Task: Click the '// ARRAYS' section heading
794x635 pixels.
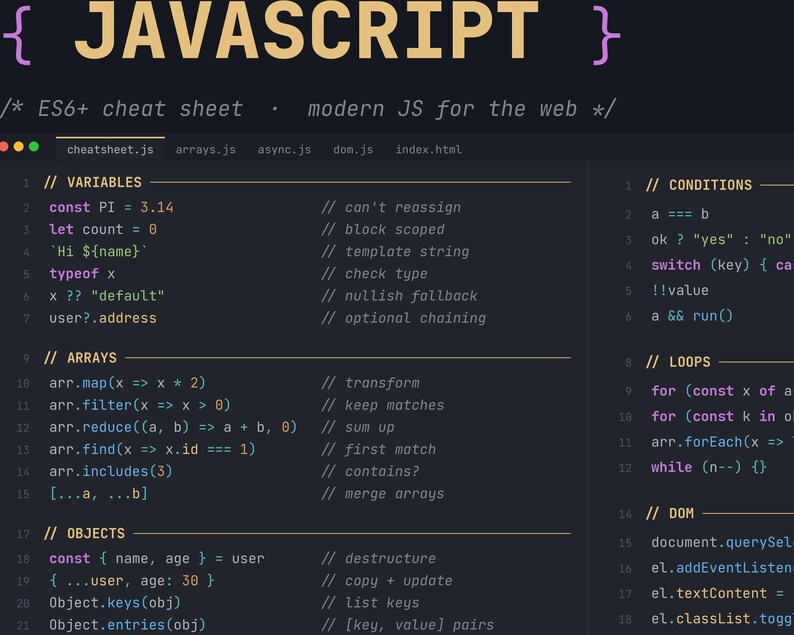Action: [80, 358]
